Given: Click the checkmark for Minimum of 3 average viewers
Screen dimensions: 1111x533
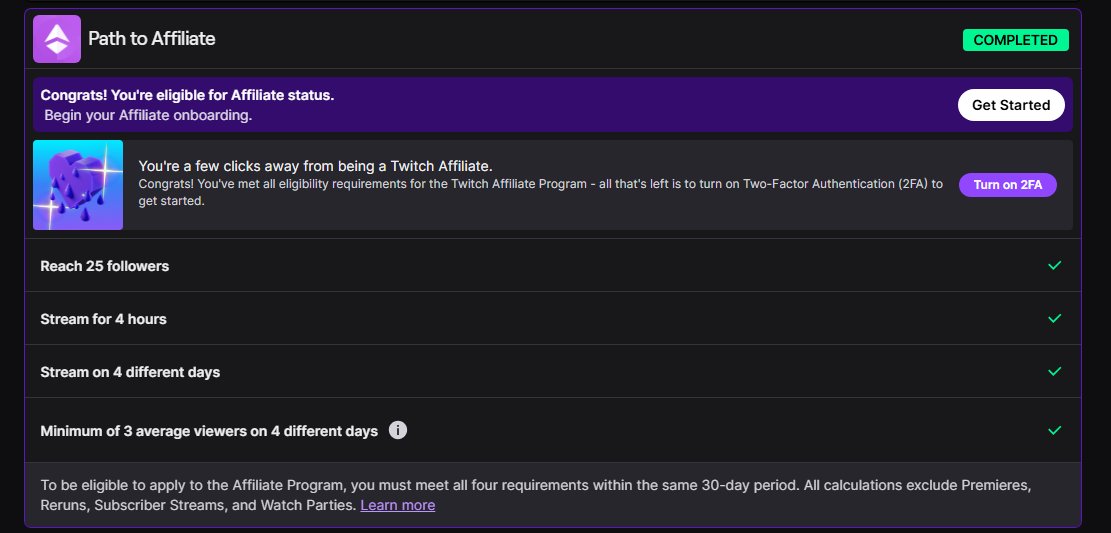Looking at the screenshot, I should (1054, 430).
